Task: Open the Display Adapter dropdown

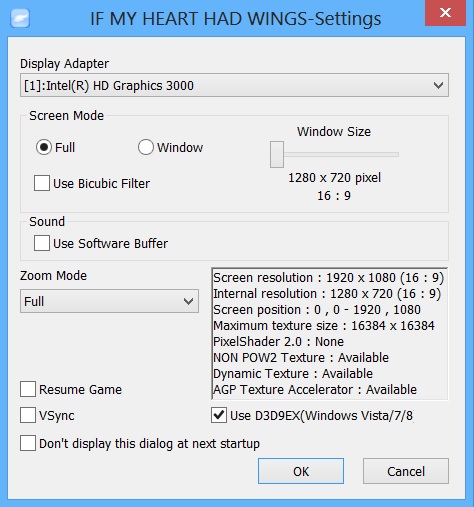Action: click(x=234, y=85)
